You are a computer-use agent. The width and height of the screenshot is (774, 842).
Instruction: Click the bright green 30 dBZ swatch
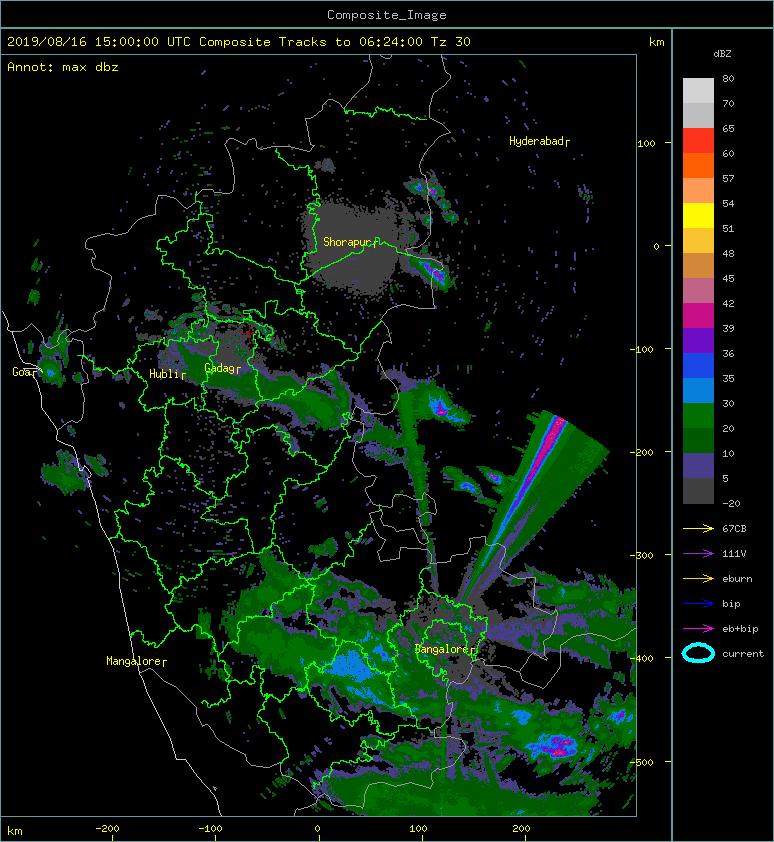tap(698, 416)
